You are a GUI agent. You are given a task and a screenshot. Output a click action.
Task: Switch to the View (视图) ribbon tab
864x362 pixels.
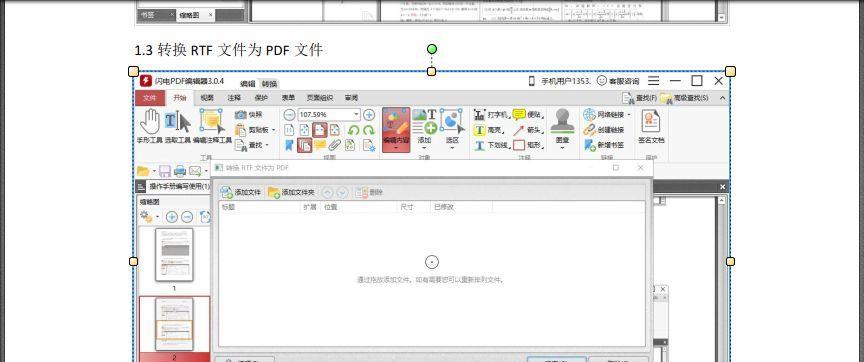point(207,98)
